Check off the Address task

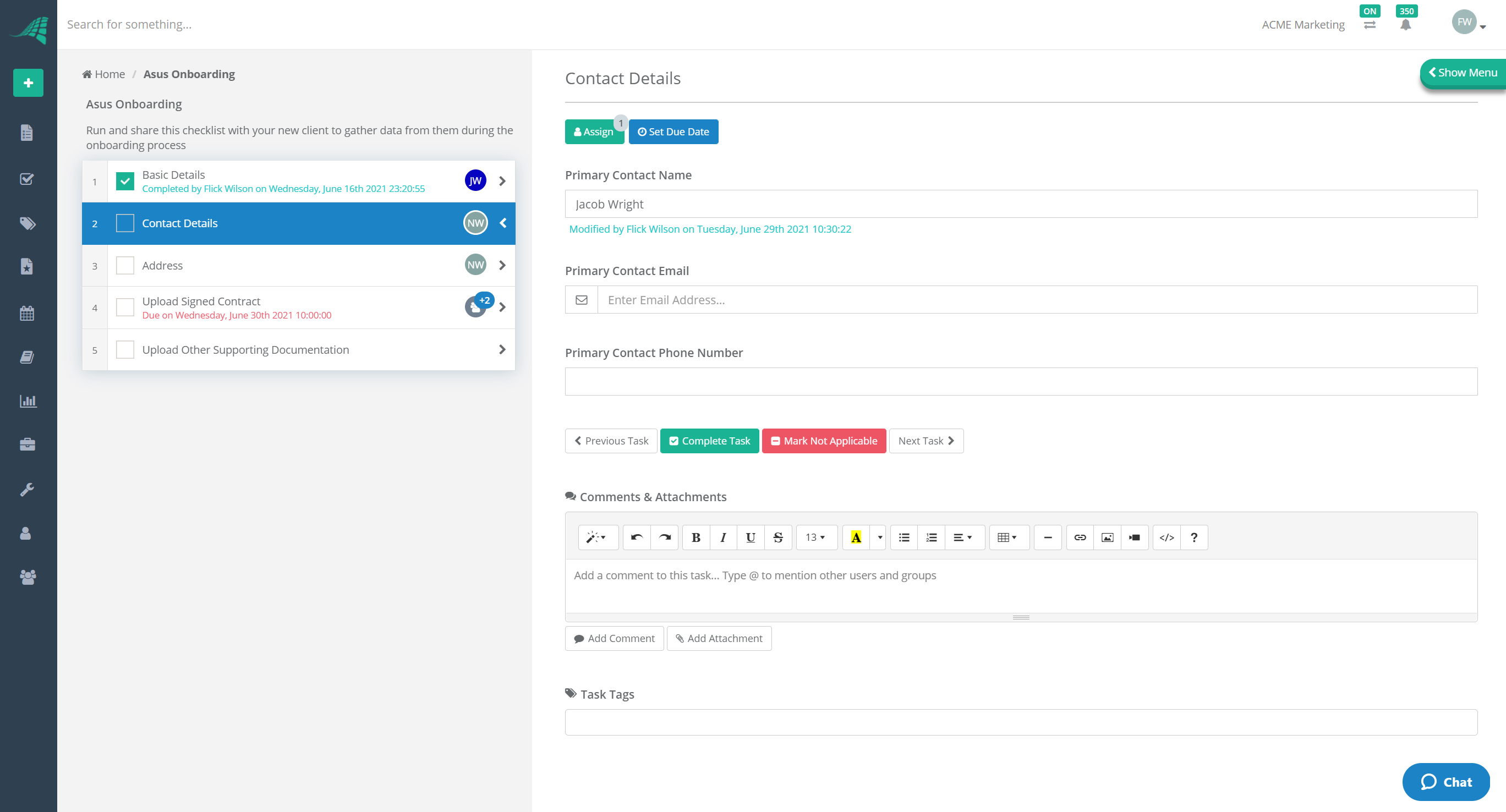click(x=125, y=265)
